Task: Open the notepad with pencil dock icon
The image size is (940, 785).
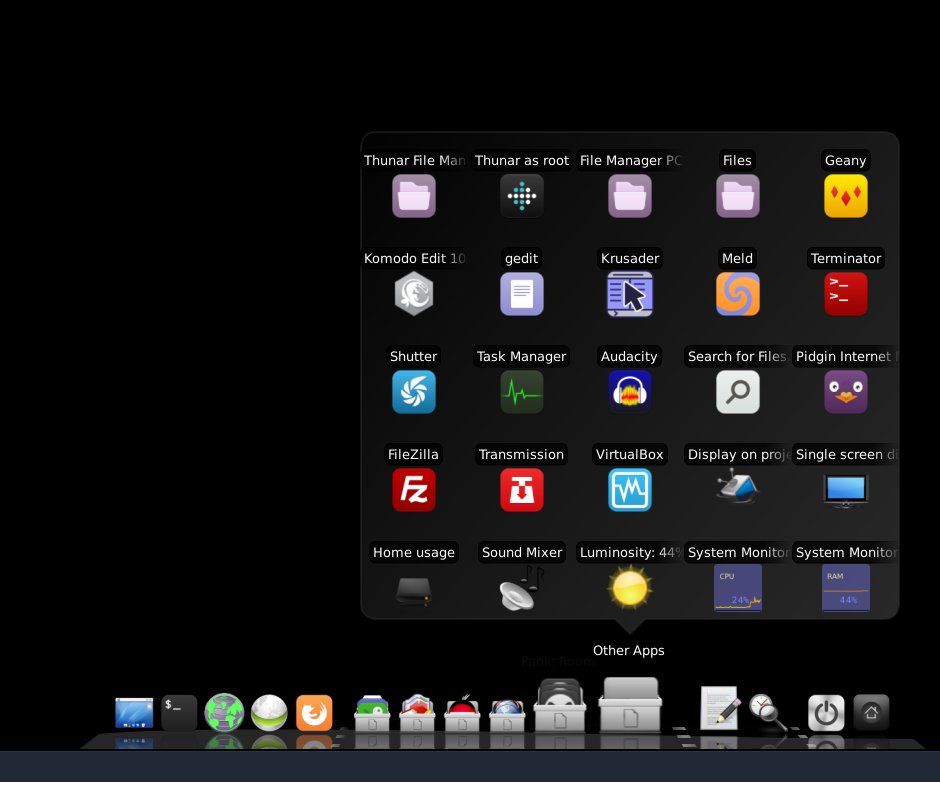Action: coord(719,708)
